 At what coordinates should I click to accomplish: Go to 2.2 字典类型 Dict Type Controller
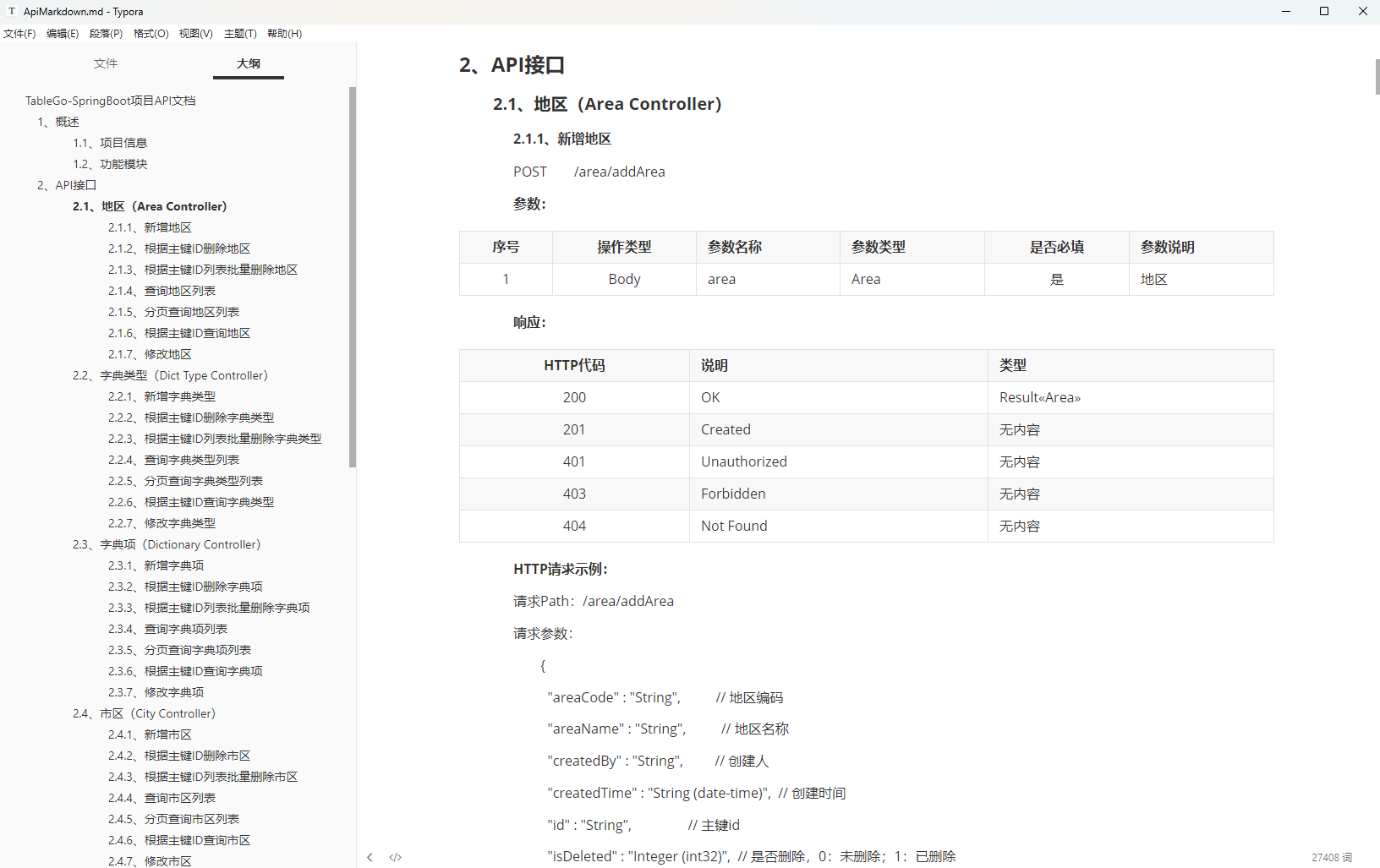point(170,375)
